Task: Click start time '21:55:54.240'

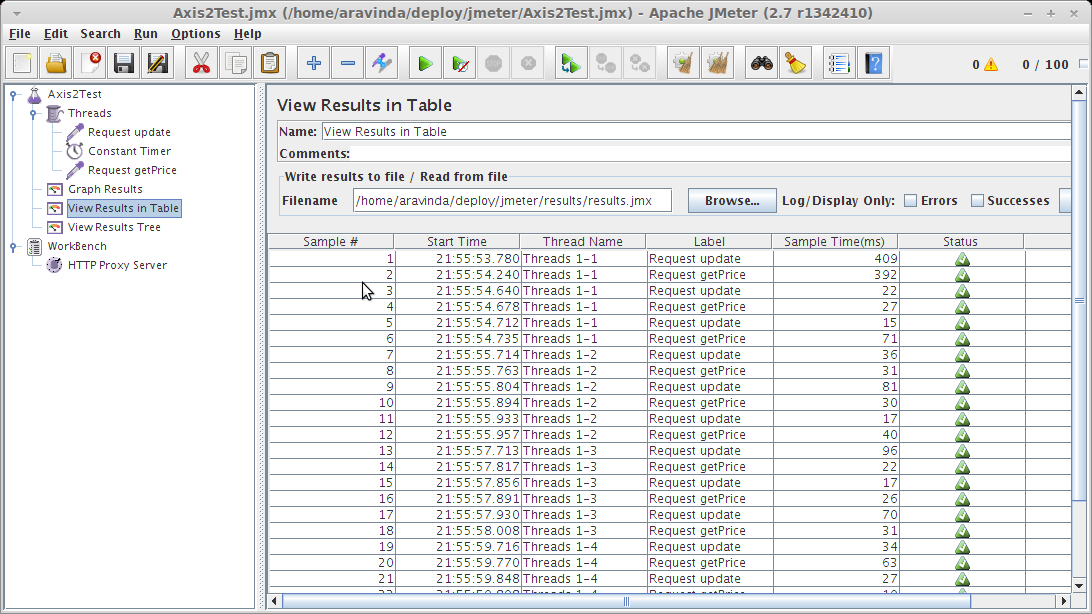Action: pos(458,275)
